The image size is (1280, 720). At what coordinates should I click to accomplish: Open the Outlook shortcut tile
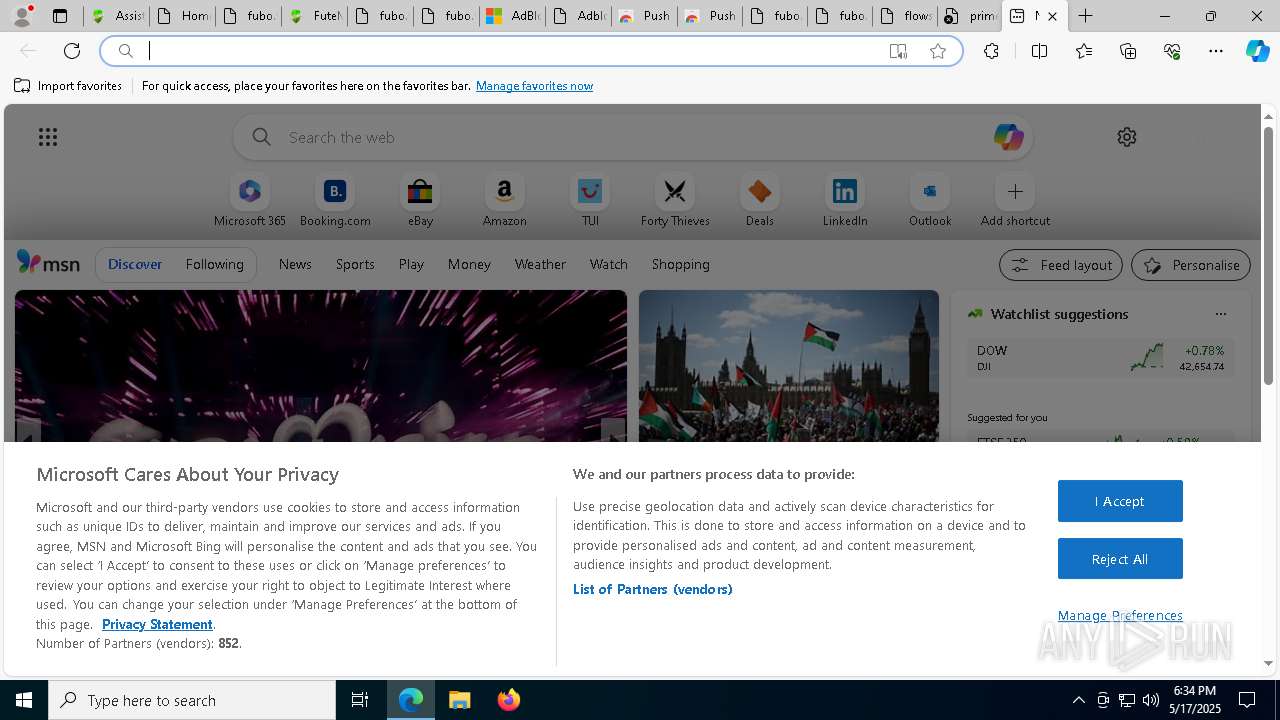tap(930, 201)
